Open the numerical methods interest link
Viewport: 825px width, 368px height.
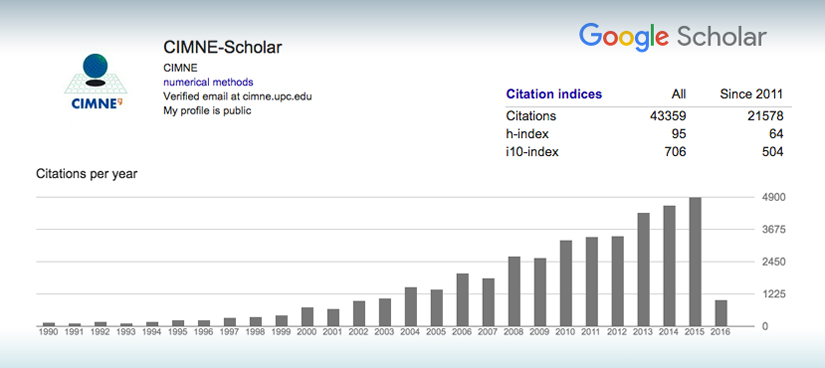(208, 82)
